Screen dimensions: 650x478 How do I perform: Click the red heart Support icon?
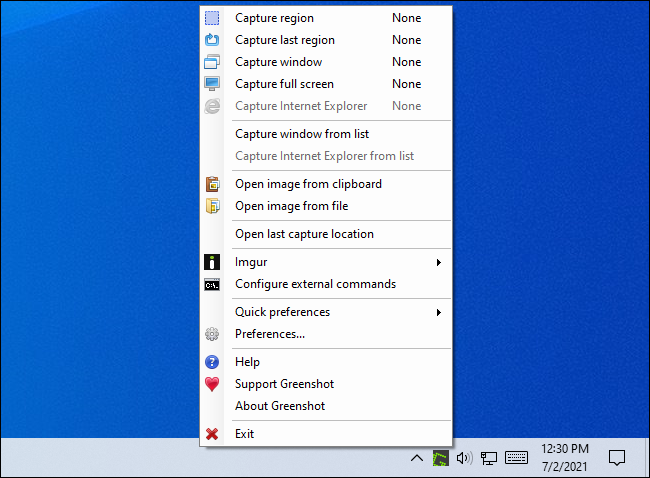pyautogui.click(x=212, y=384)
